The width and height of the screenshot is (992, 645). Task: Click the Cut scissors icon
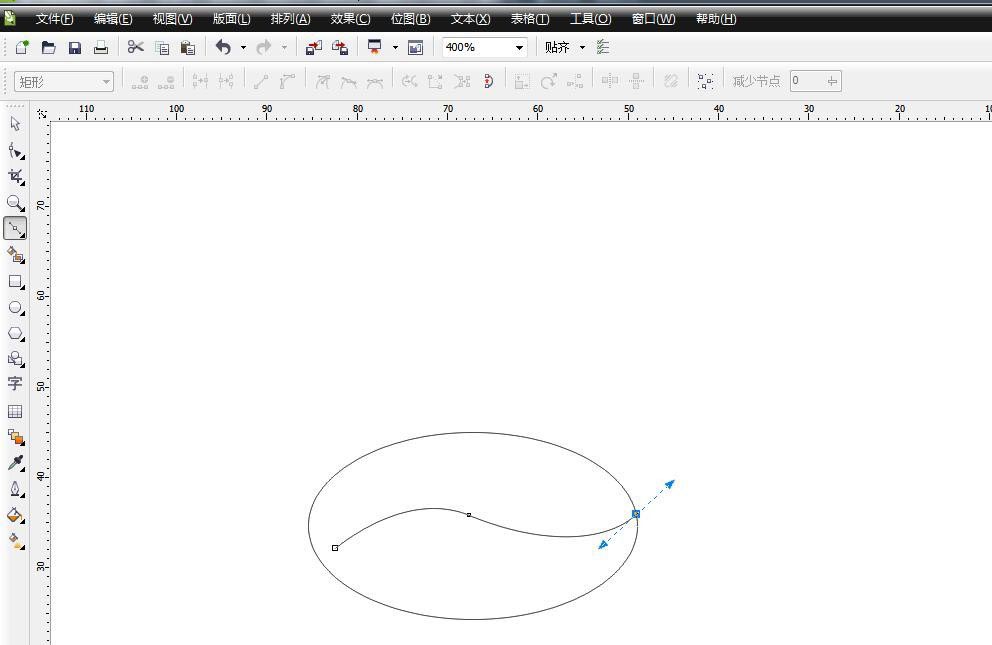pyautogui.click(x=135, y=47)
